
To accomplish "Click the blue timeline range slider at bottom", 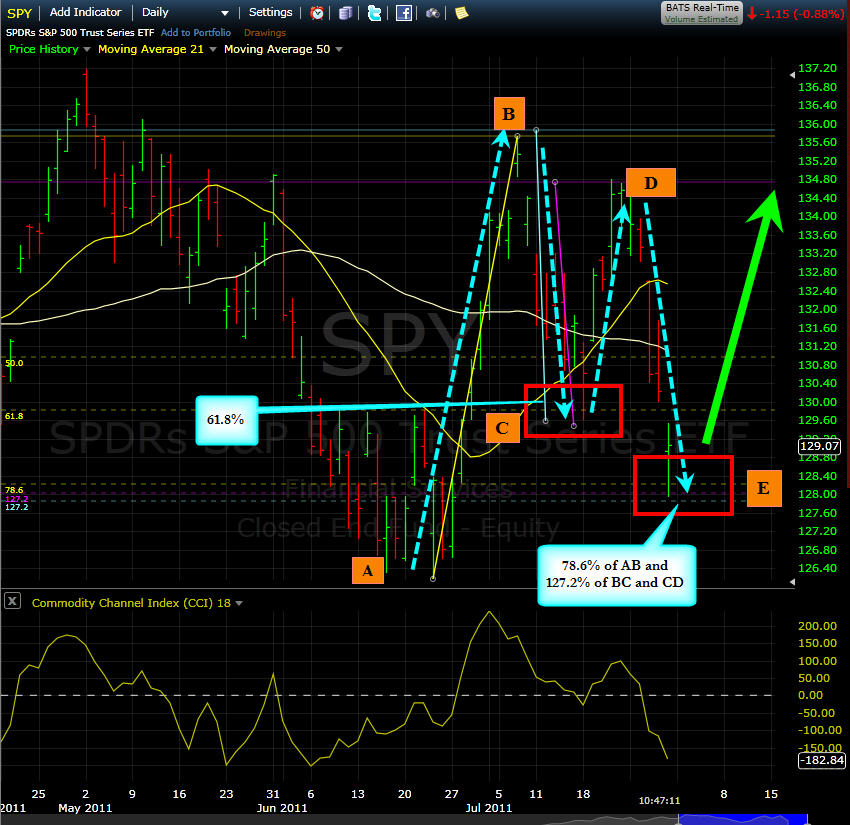I will click(743, 819).
